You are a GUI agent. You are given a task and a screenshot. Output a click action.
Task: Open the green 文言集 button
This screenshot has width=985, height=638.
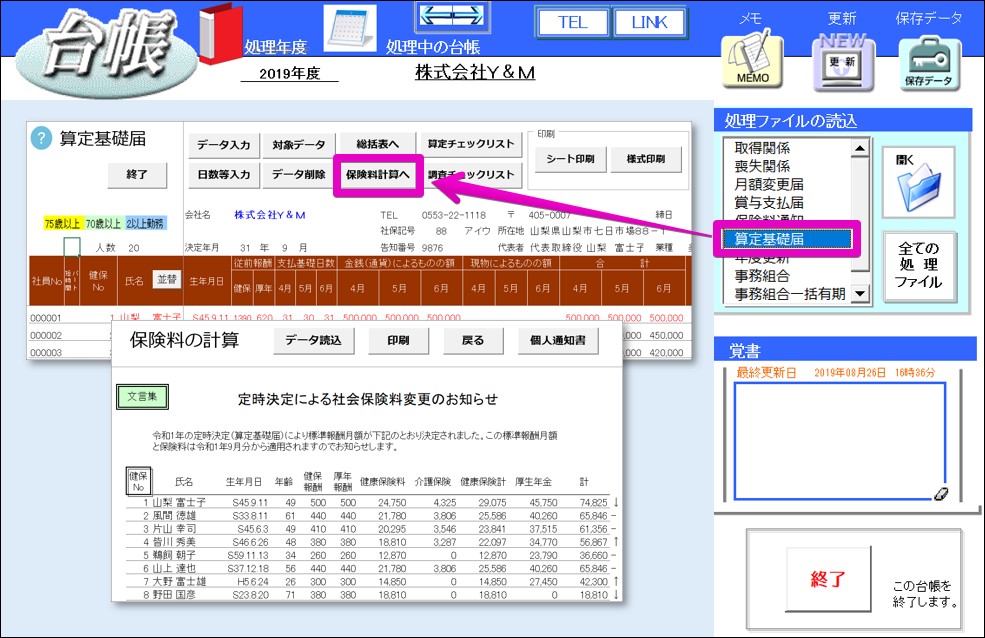tap(142, 397)
